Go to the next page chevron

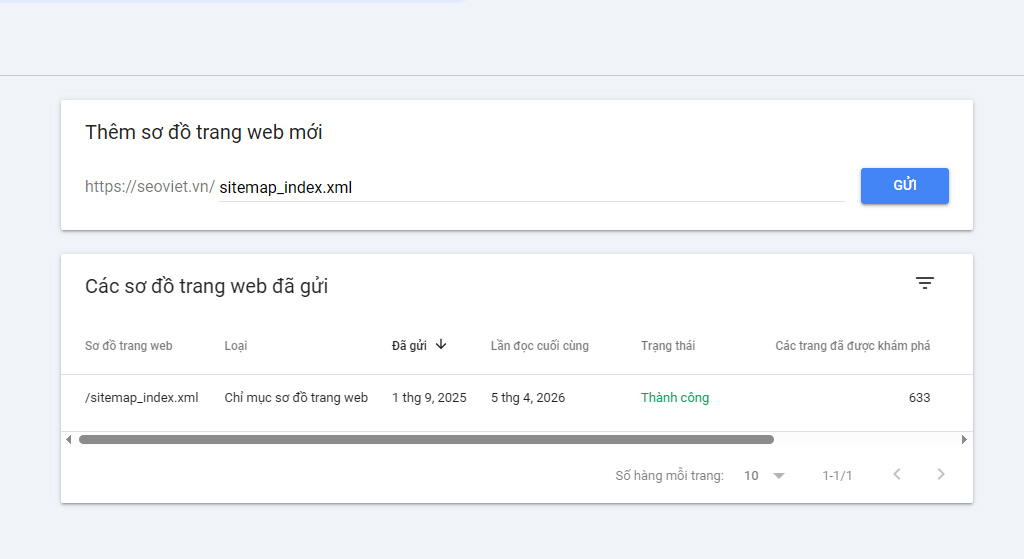click(940, 475)
